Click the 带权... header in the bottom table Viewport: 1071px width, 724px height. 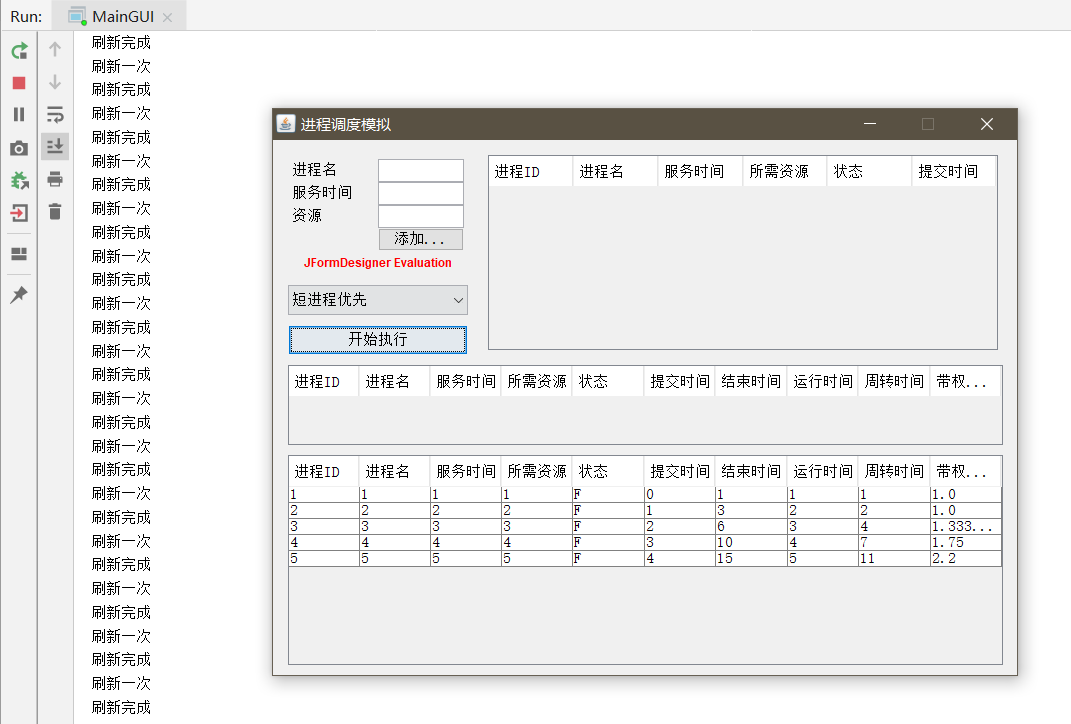pos(965,471)
